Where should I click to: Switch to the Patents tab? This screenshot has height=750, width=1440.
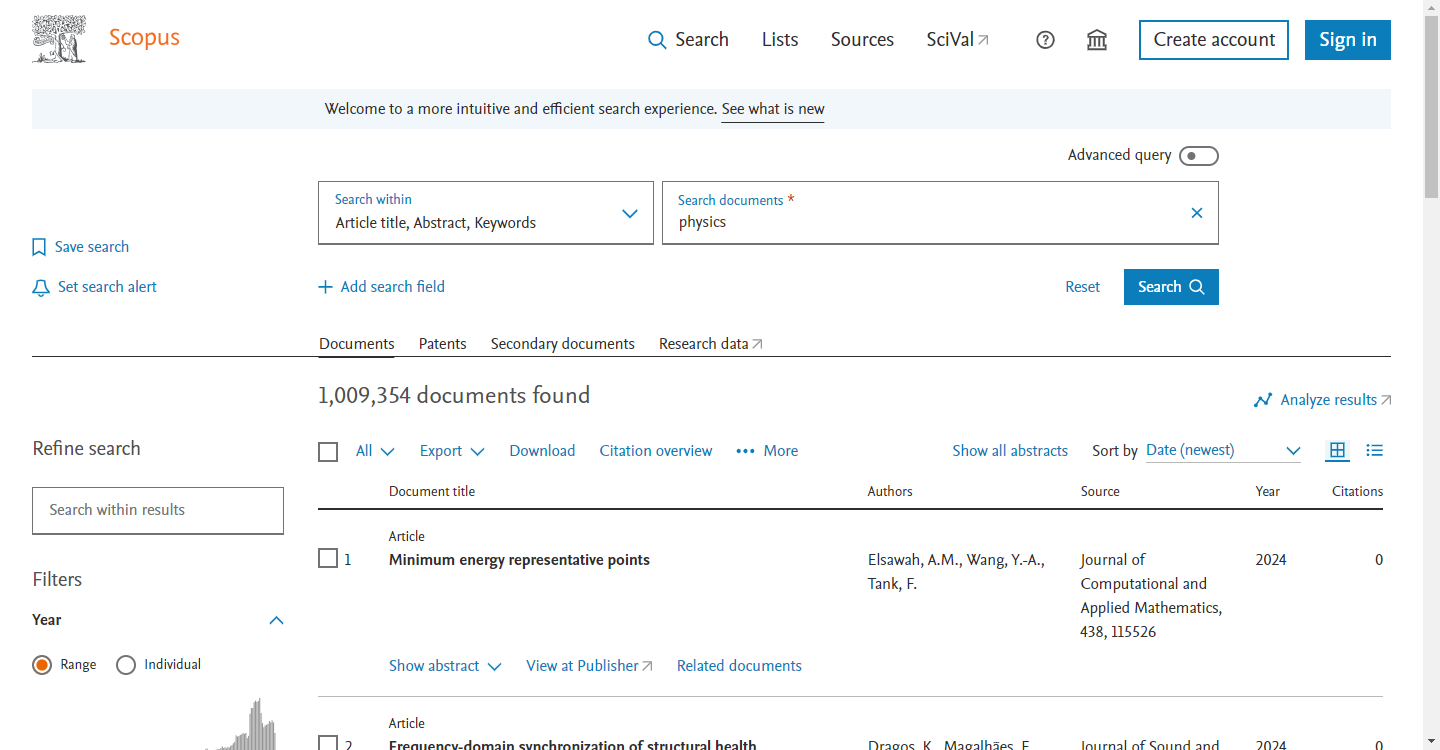pyautogui.click(x=443, y=344)
